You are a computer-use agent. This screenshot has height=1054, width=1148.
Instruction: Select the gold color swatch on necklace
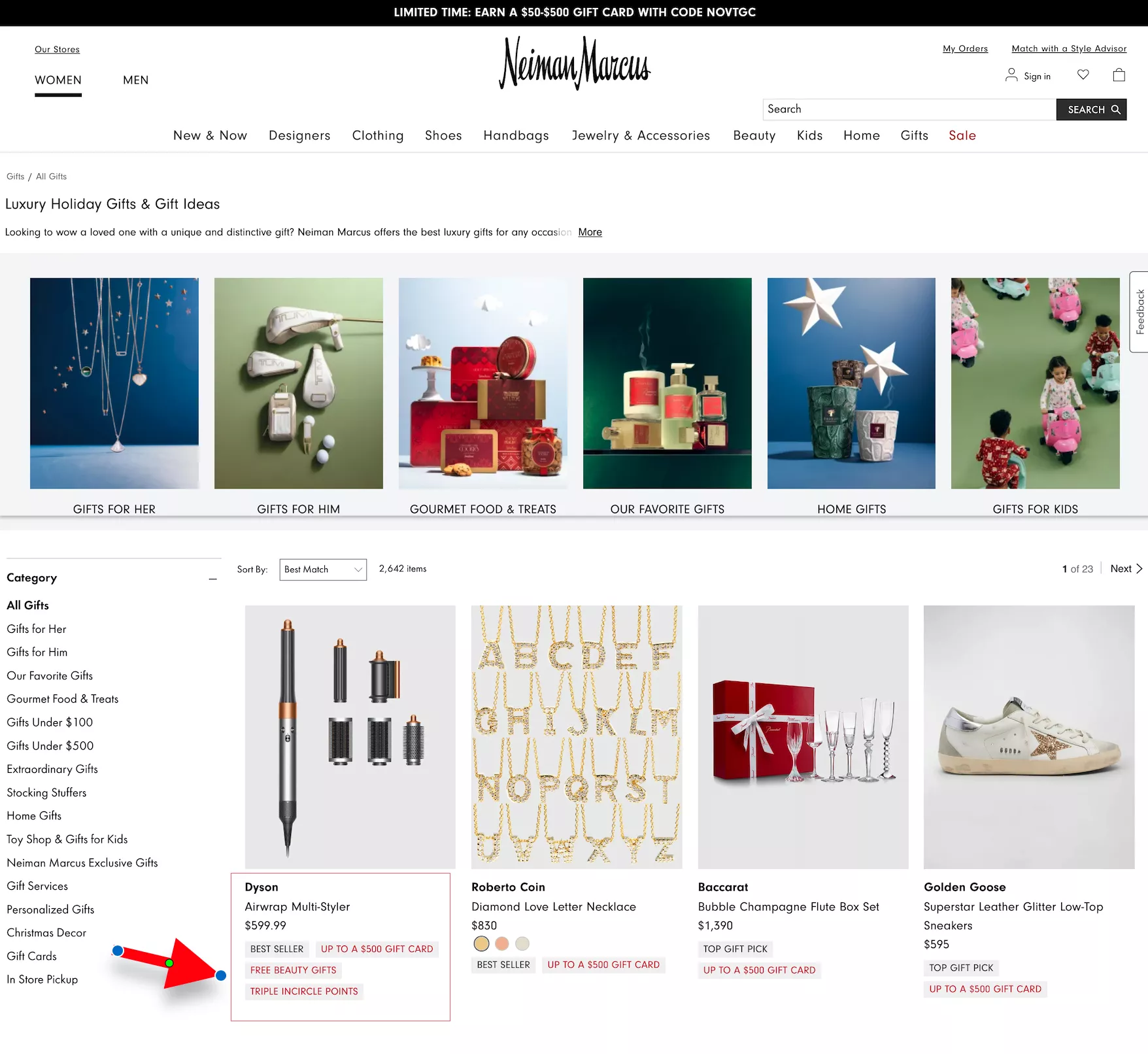[x=481, y=944]
